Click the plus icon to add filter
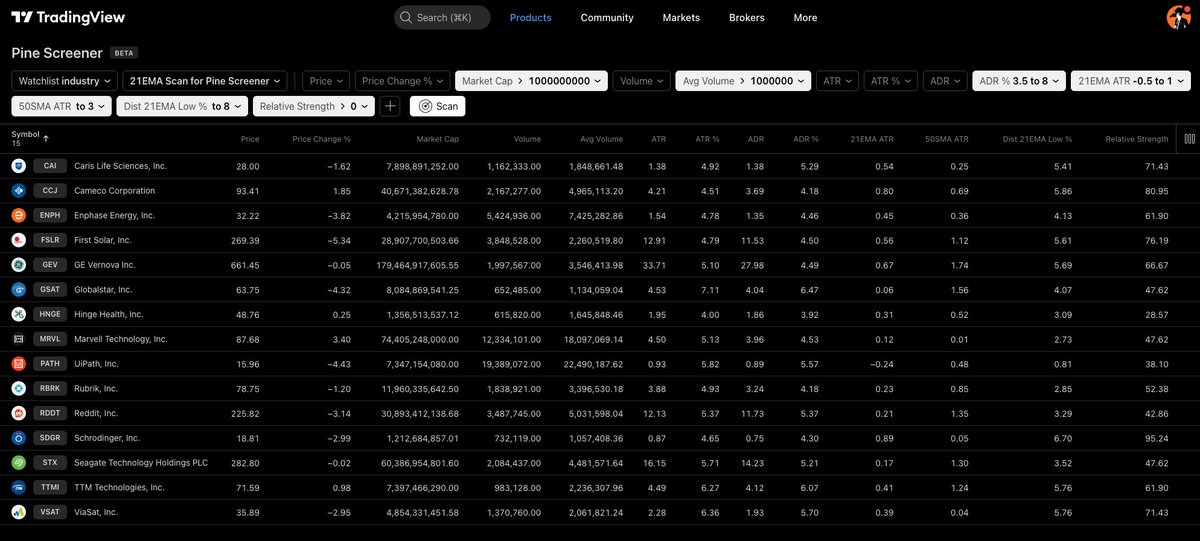The height and width of the screenshot is (541, 1200). (390, 106)
